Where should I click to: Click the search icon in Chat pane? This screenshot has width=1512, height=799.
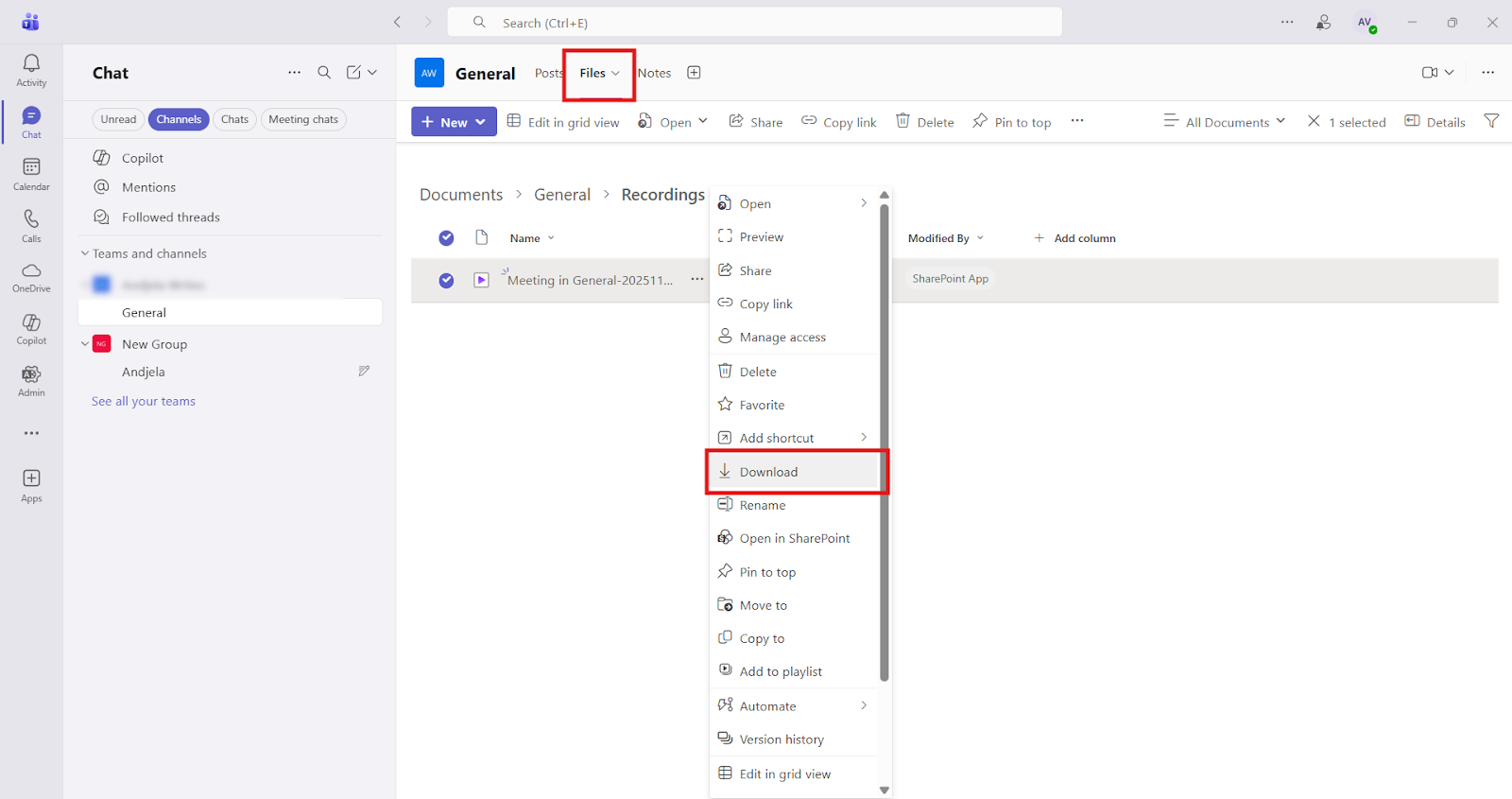pyautogui.click(x=324, y=73)
